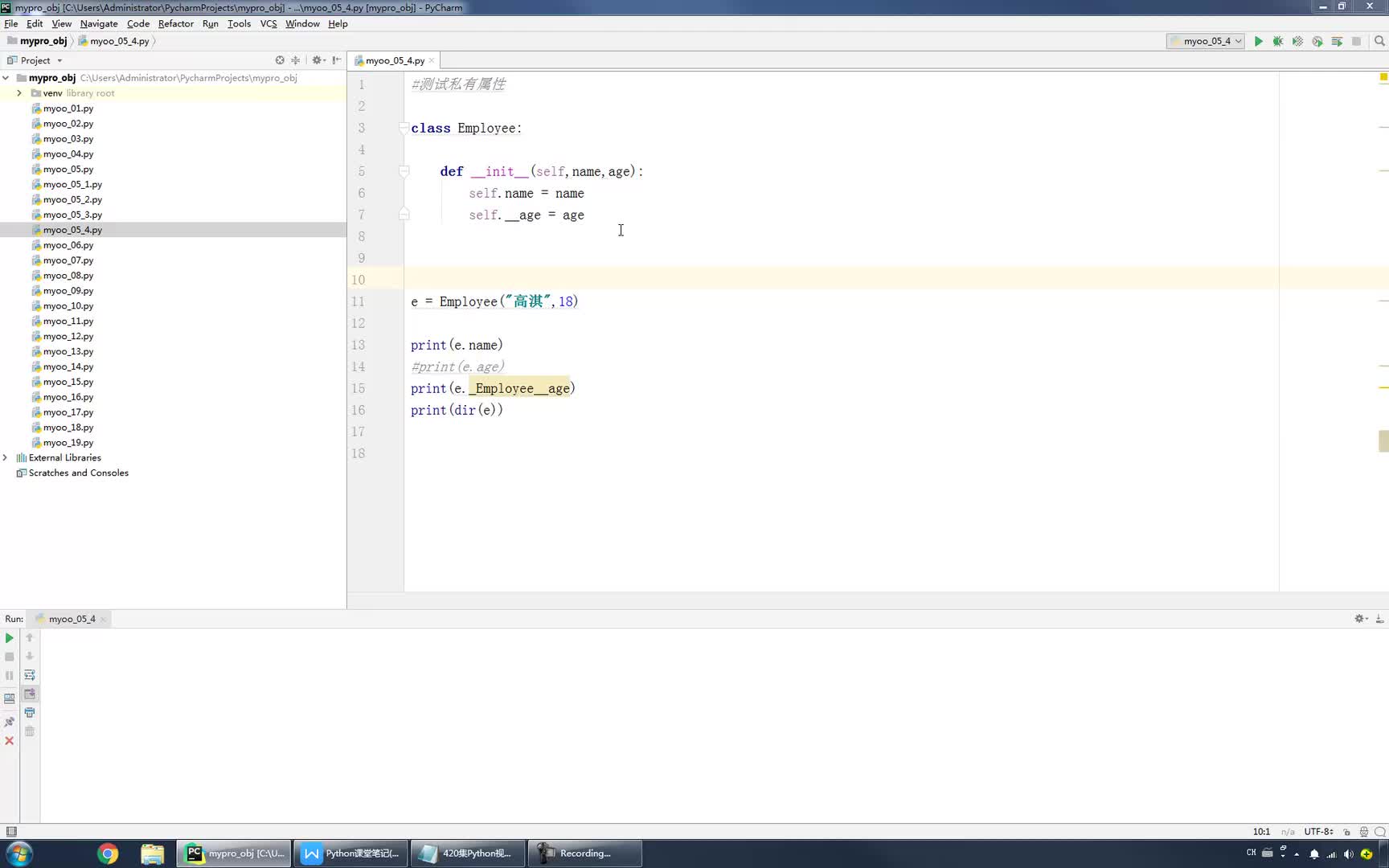The image size is (1389, 868).
Task: Click the locate/scroll from source target icon
Action: pos(280,60)
